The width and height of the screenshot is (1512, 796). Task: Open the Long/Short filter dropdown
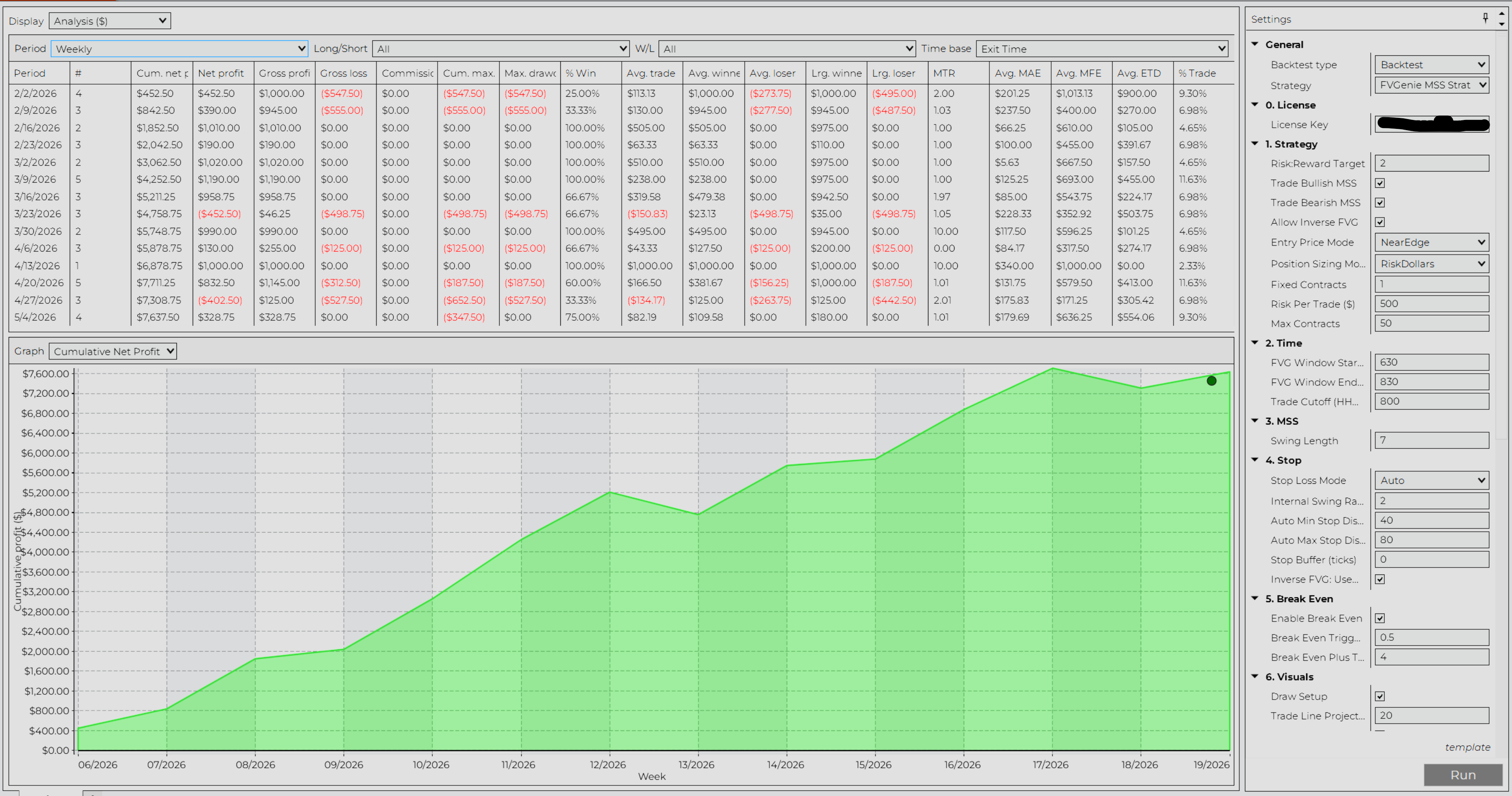click(x=501, y=49)
